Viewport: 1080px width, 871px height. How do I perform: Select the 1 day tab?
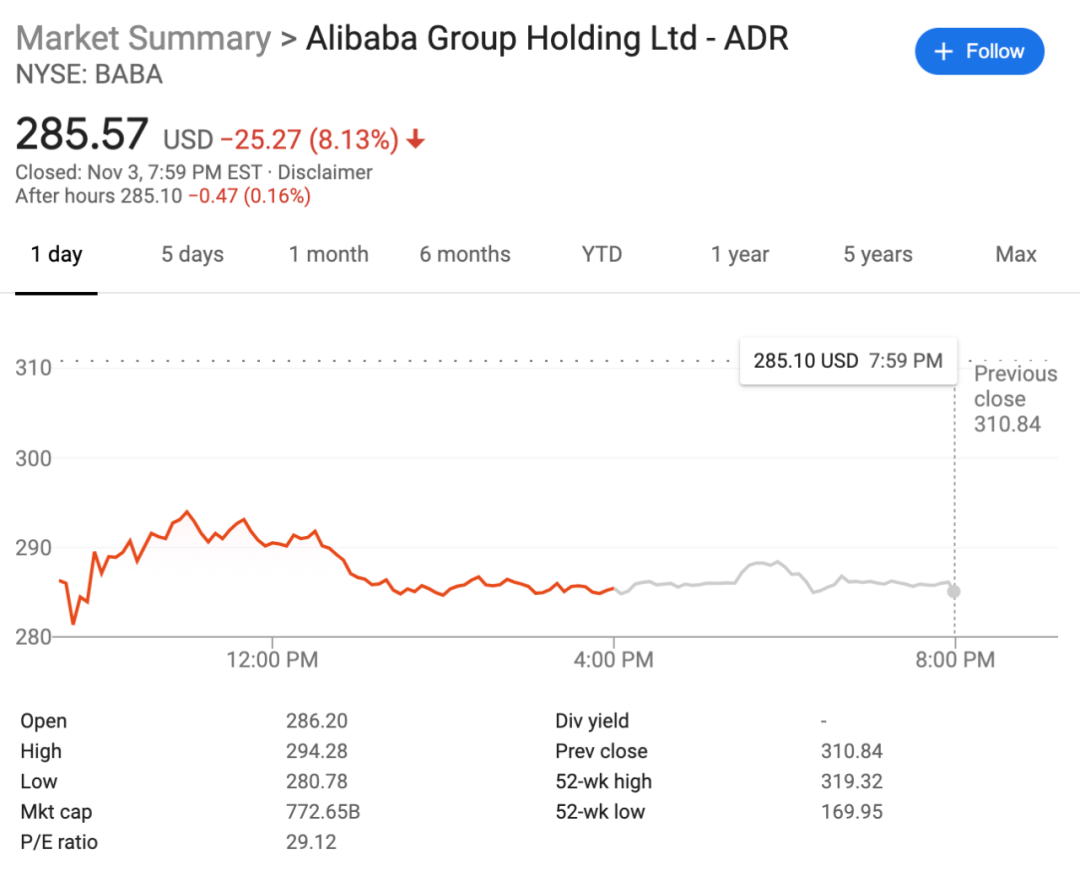click(56, 254)
